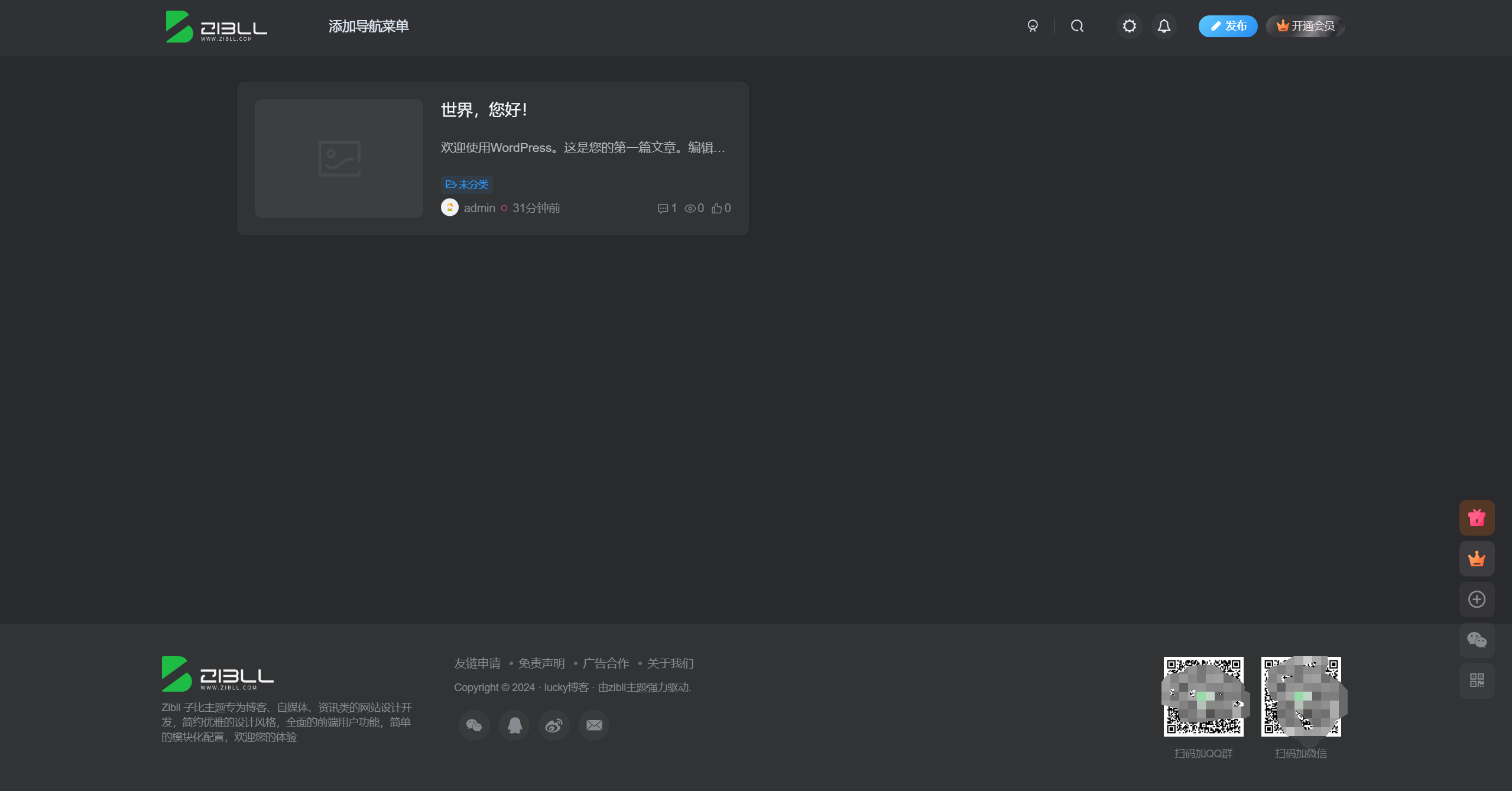Click the blue 发布 publish button
Image resolution: width=1512 pixels, height=791 pixels.
[x=1227, y=26]
